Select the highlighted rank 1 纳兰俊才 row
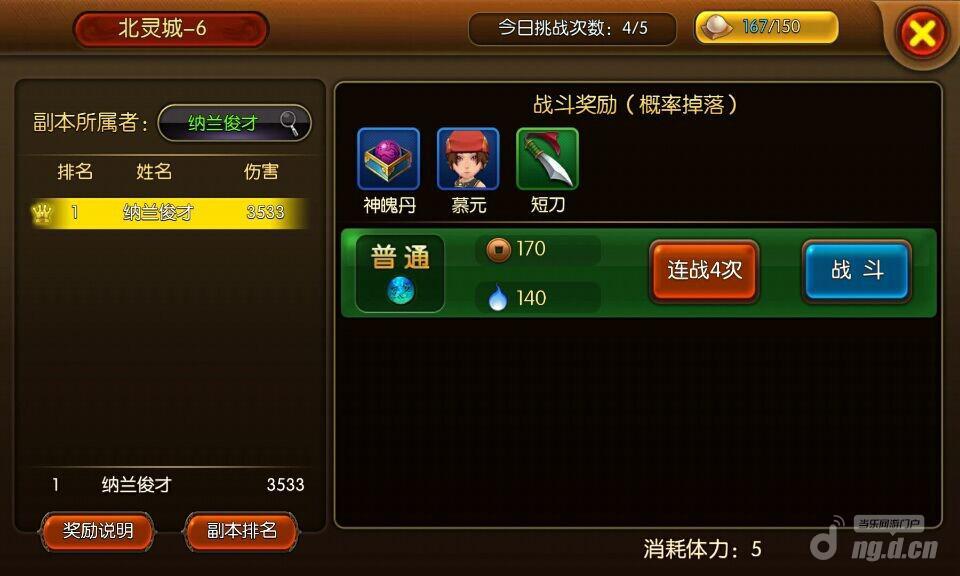The width and height of the screenshot is (960, 576). pos(169,213)
